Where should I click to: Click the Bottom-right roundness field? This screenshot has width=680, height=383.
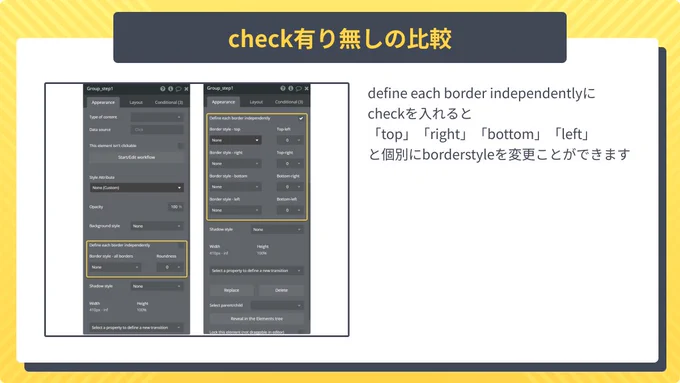(290, 187)
